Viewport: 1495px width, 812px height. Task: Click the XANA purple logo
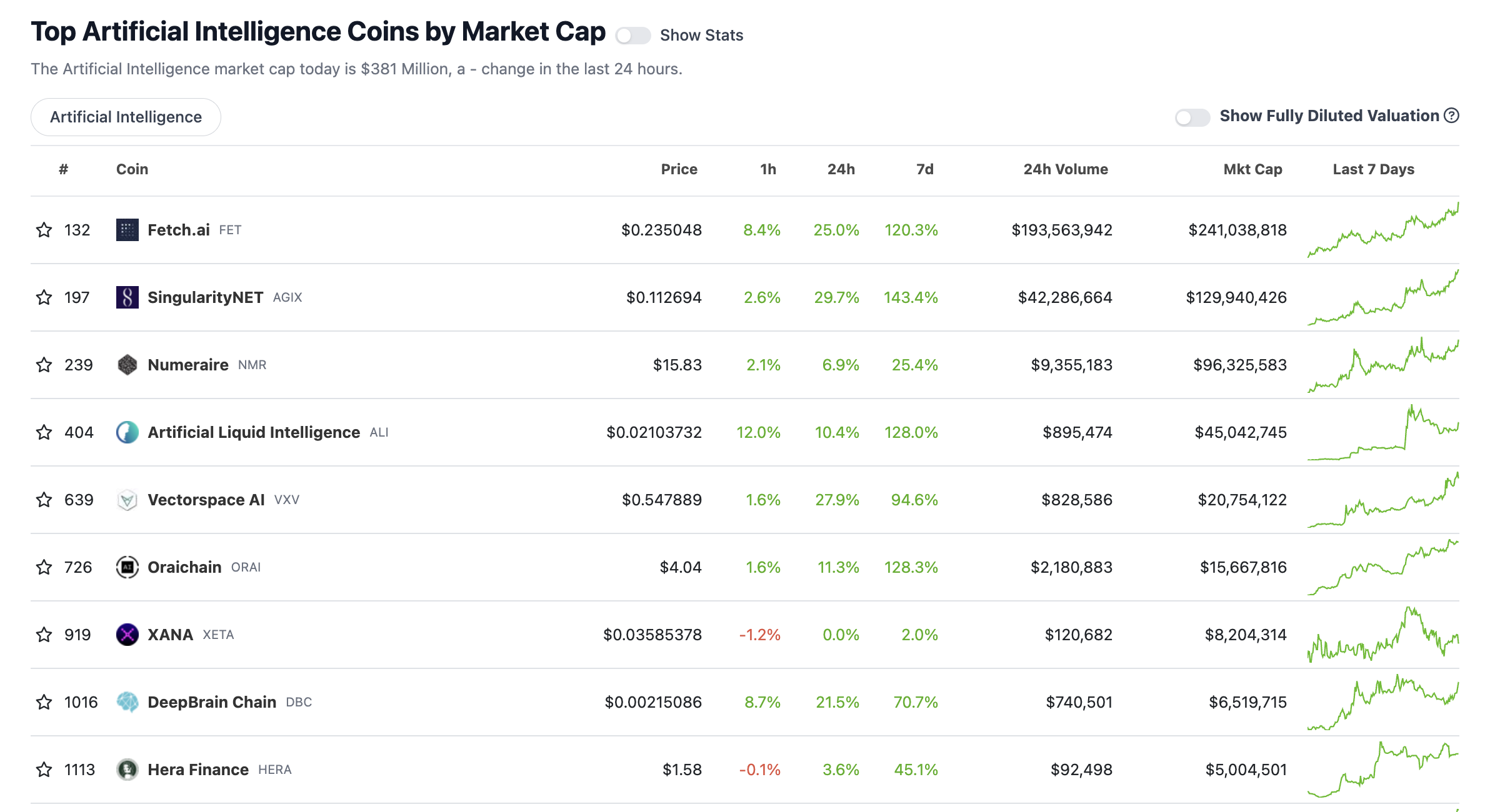tap(127, 635)
